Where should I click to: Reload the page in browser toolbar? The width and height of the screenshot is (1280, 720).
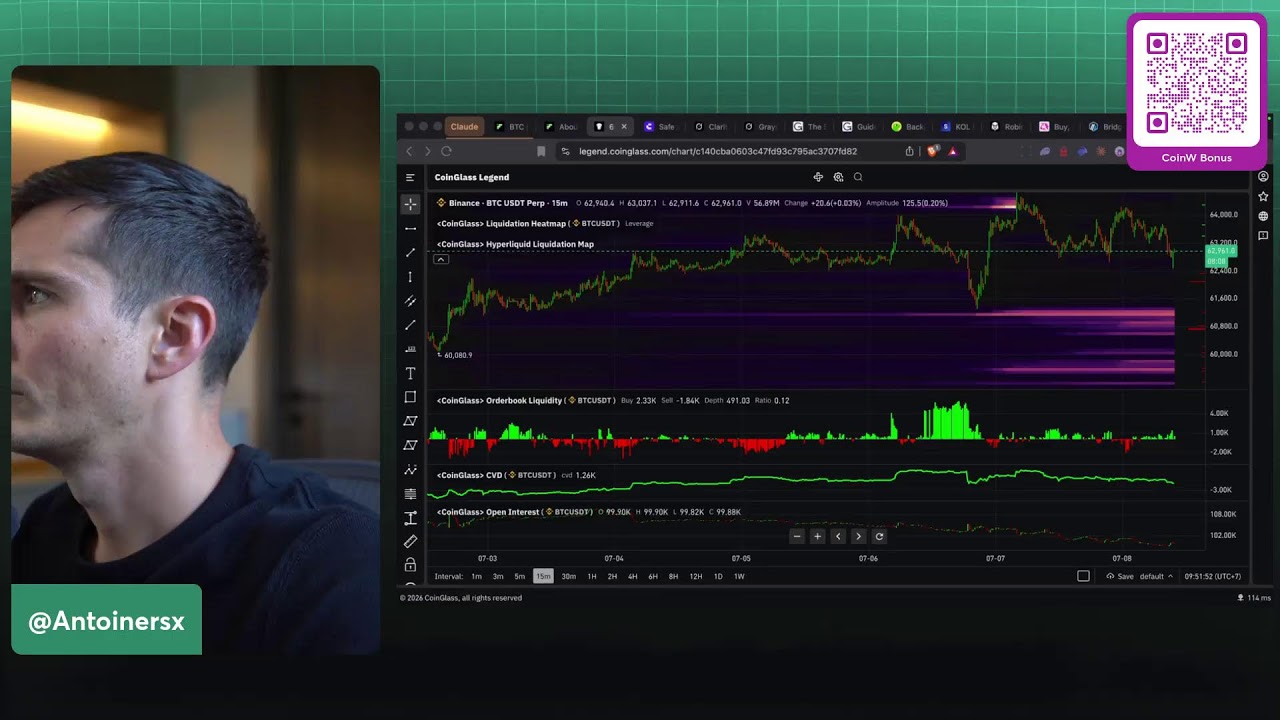(x=446, y=151)
